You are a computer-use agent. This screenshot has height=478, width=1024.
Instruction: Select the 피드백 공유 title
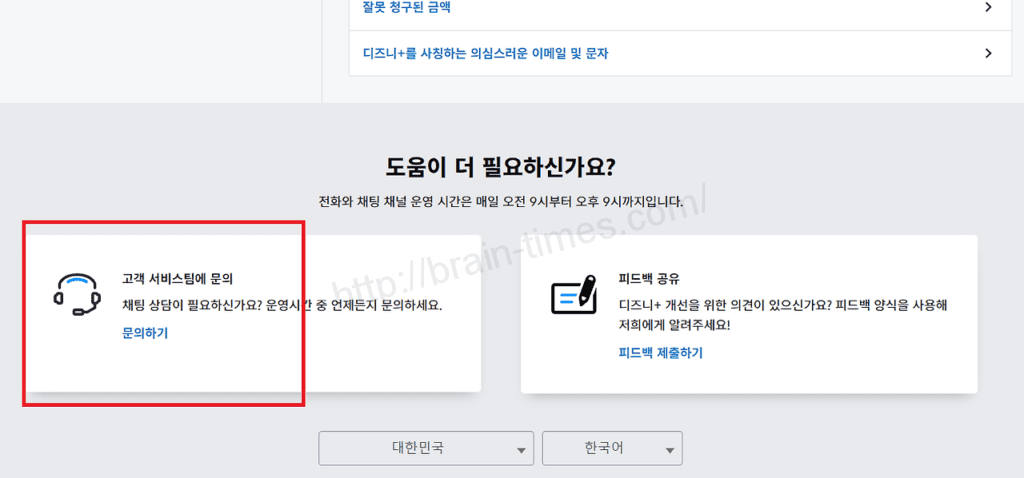pos(649,279)
